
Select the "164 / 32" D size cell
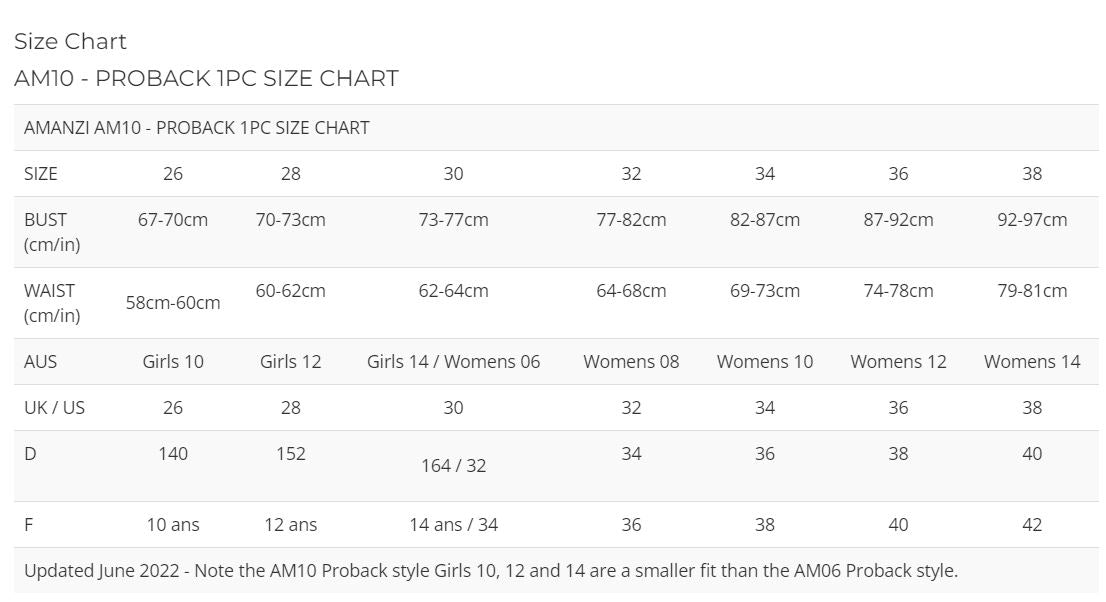[453, 466]
